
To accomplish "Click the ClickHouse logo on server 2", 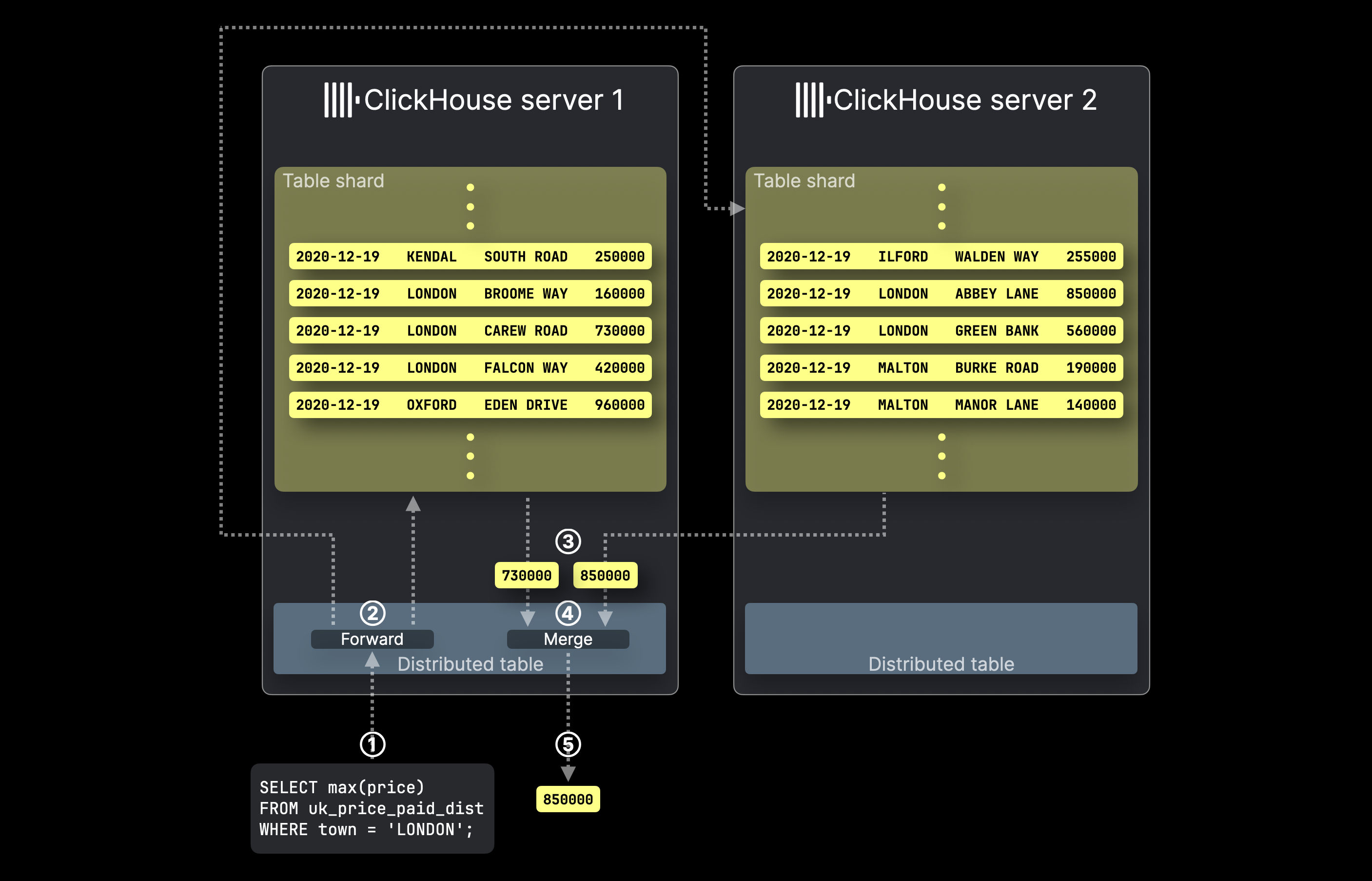I will 812,100.
